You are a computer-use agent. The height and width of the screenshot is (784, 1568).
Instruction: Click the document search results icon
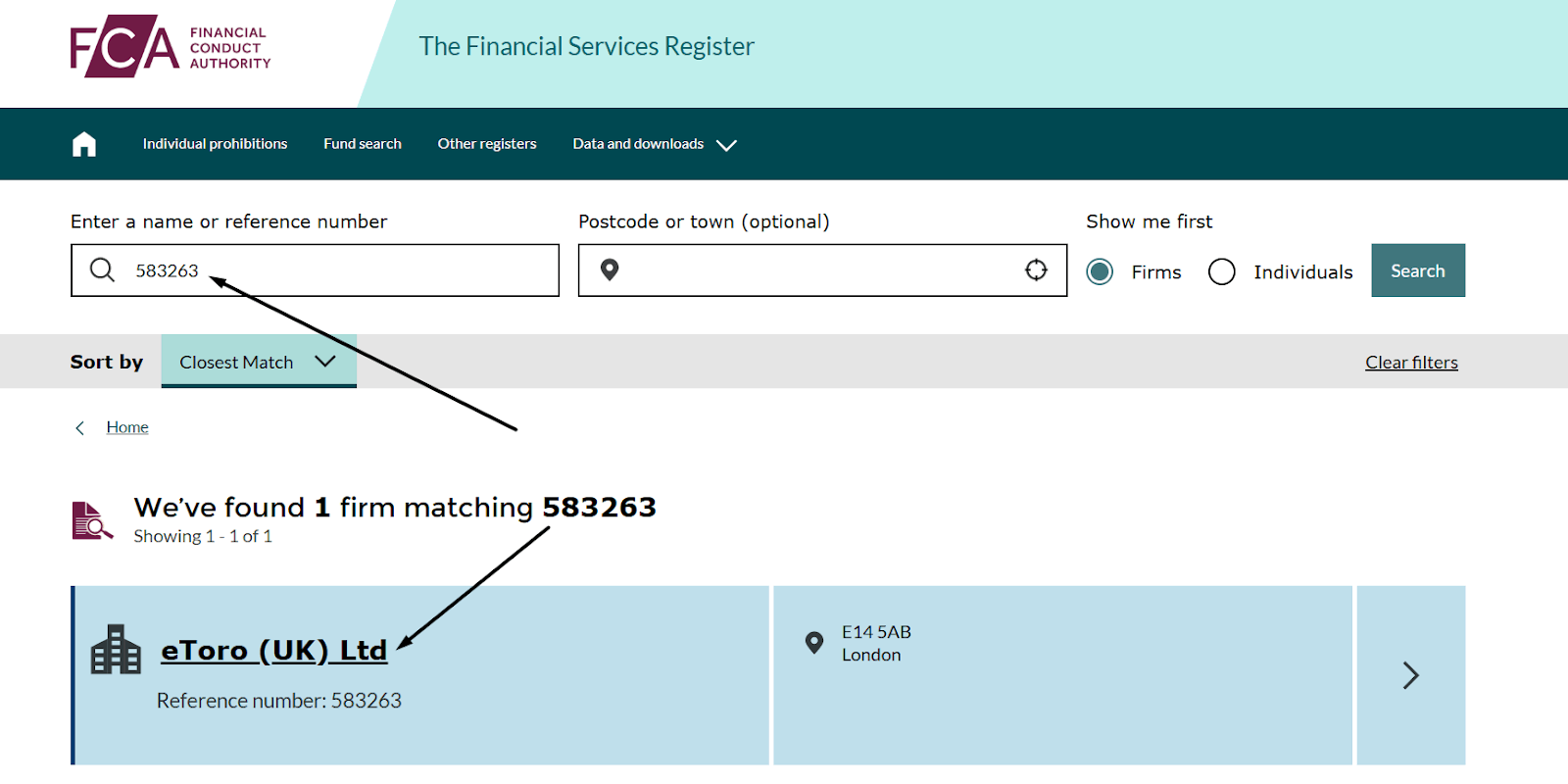click(x=92, y=520)
